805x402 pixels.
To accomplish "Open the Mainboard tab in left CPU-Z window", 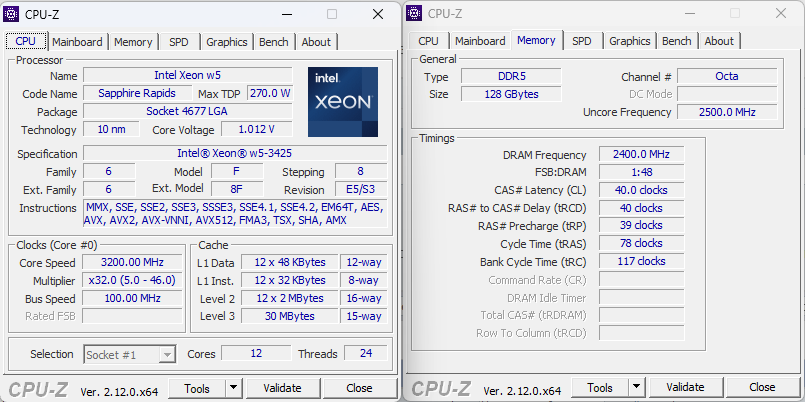I will (x=77, y=42).
